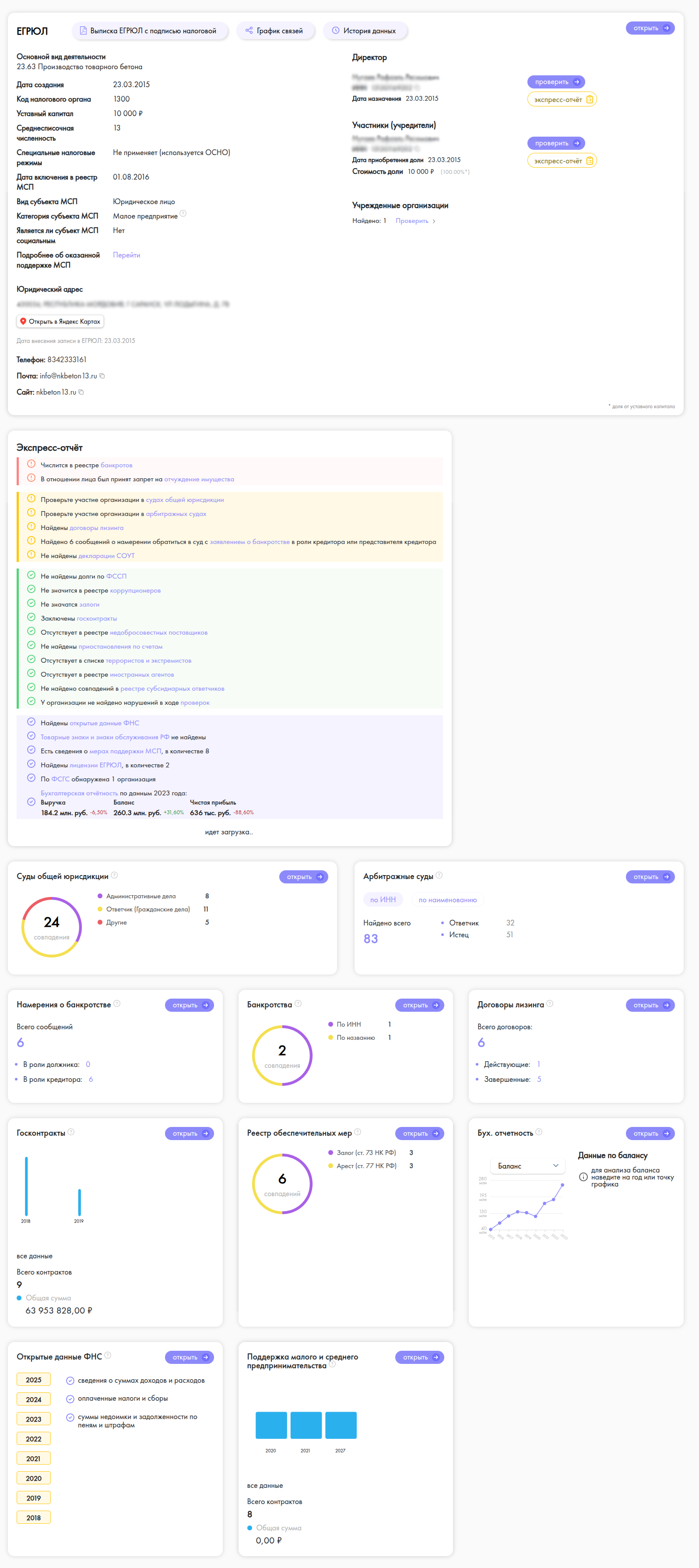Click the clipboard icon on the founder's экспресс-отчёт
The image size is (699, 1568).
590,161
